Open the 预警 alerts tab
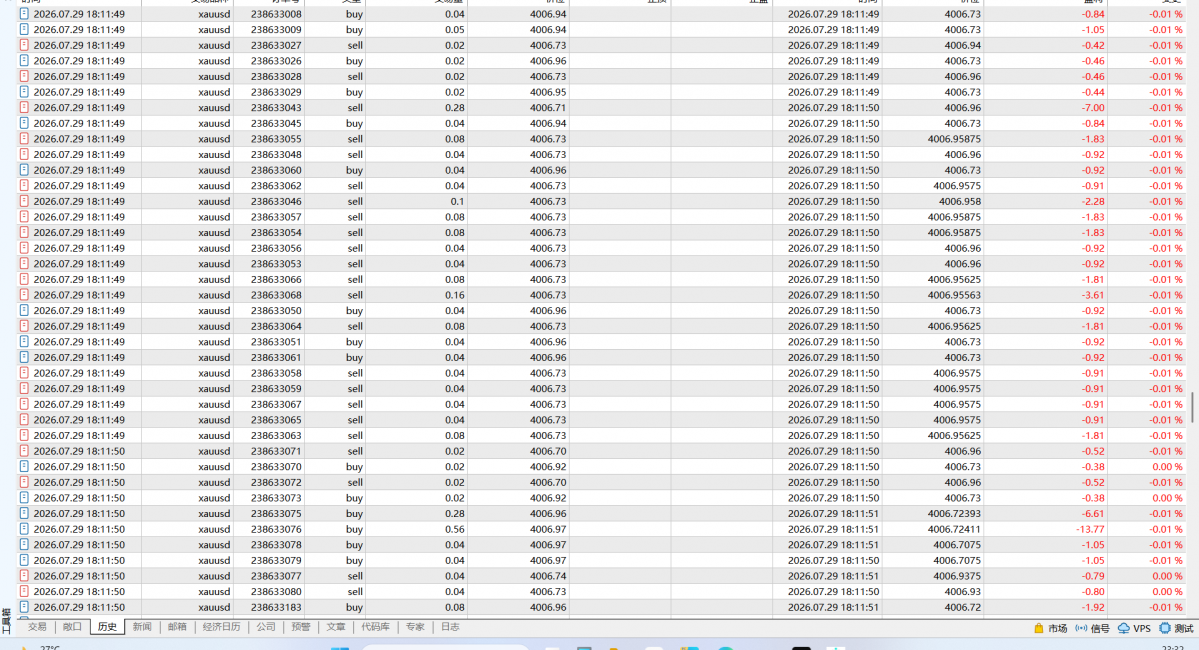Viewport: 1199px width, 650px height. 301,627
